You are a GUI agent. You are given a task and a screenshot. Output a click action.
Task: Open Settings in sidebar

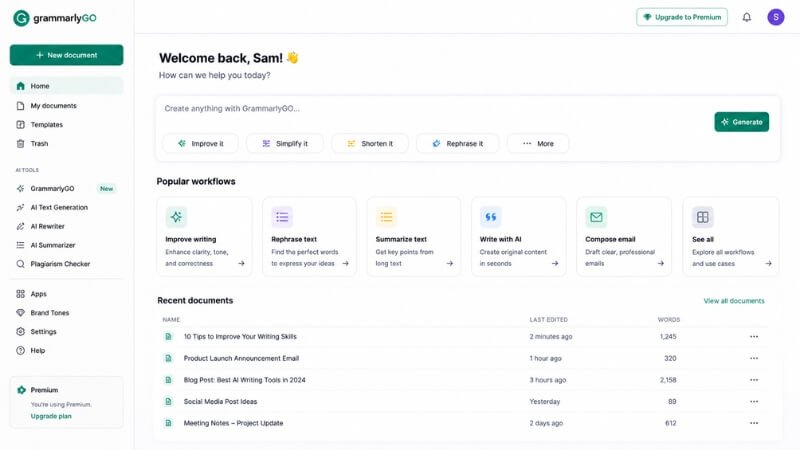coord(66,332)
